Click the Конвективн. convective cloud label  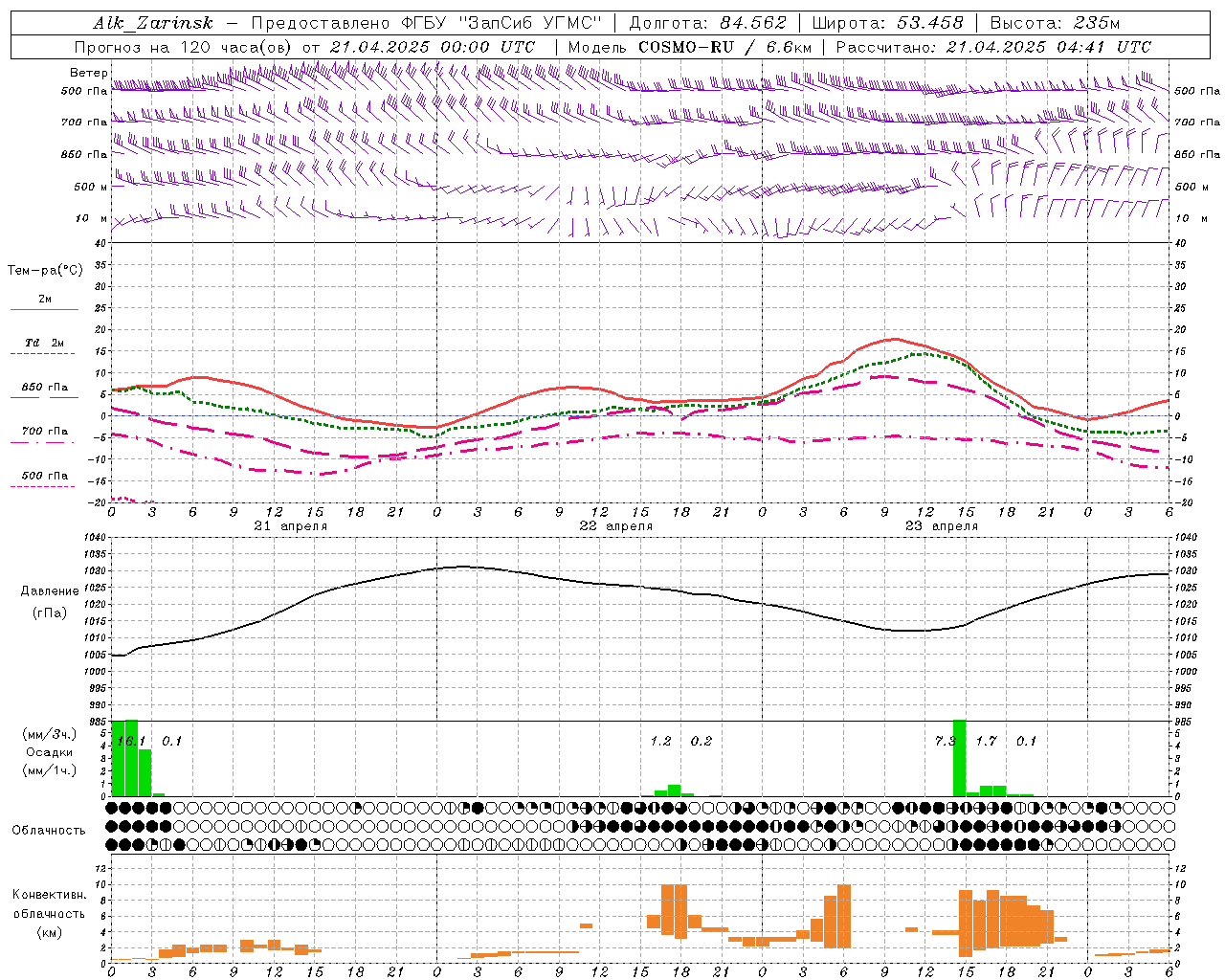[x=49, y=895]
